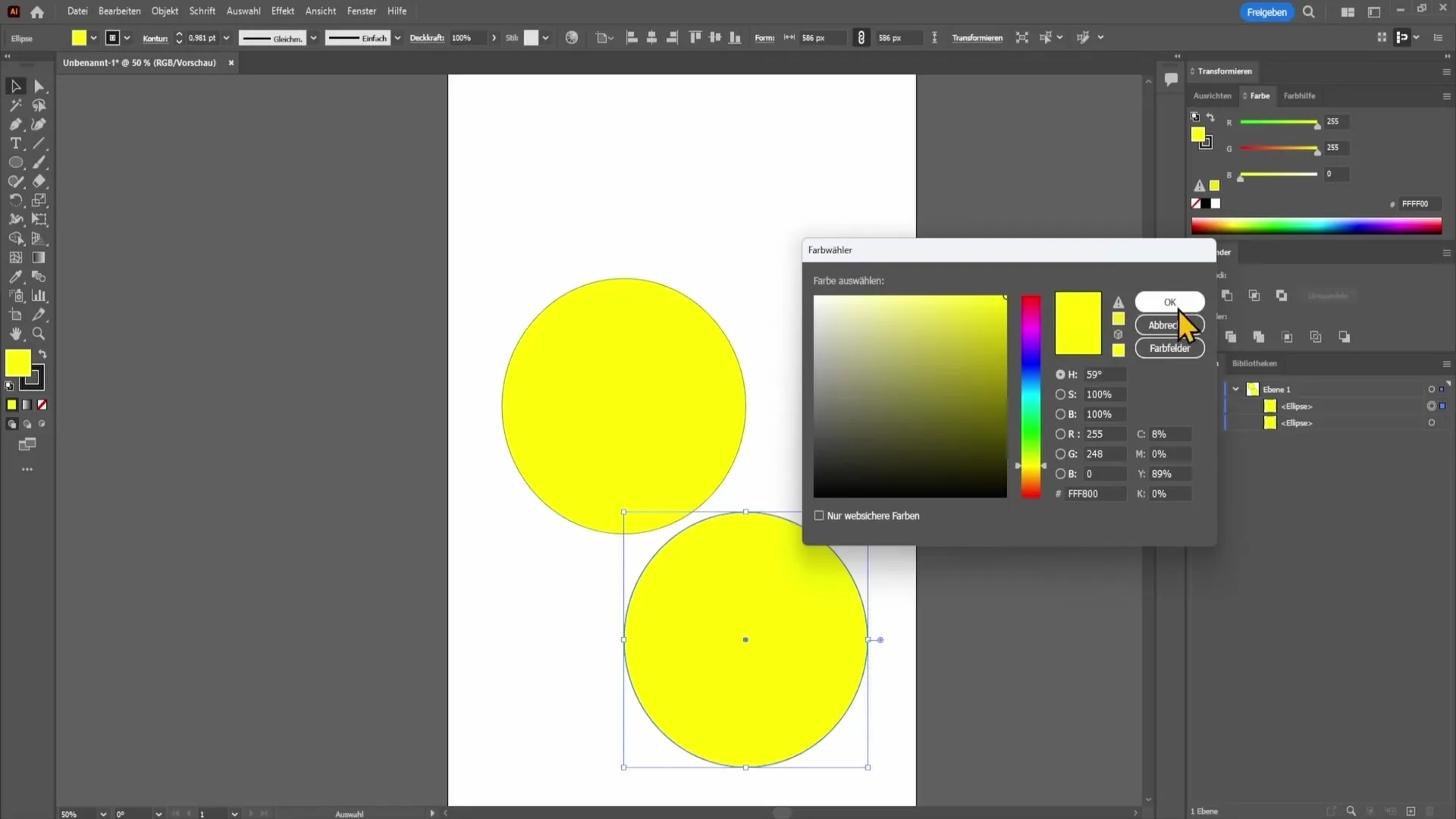Select the H hue radio button

[1060, 375]
